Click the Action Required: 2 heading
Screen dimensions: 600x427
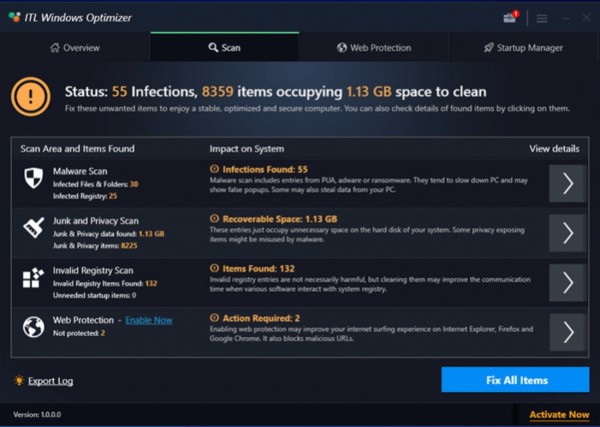pos(261,318)
